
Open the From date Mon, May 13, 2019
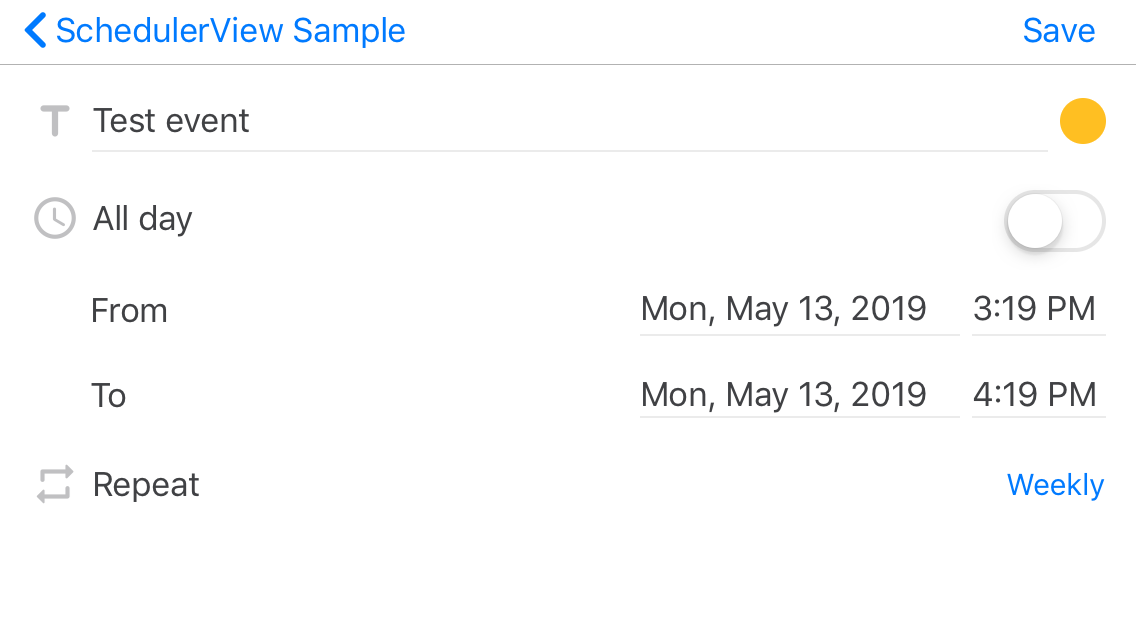(799, 310)
